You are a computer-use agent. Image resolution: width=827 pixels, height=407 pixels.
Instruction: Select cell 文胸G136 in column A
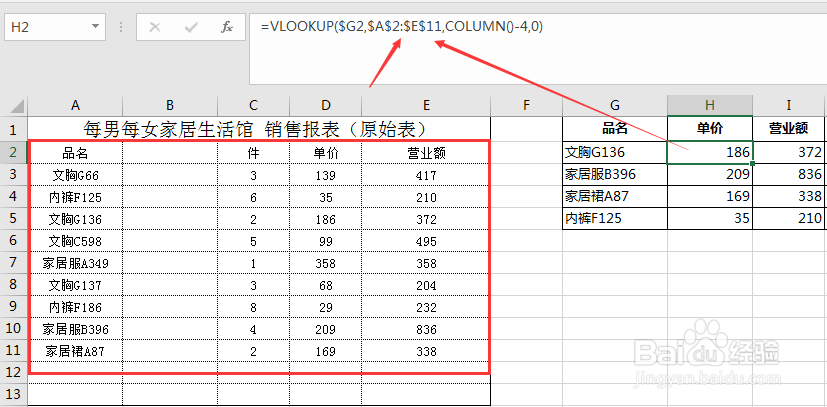(75, 219)
